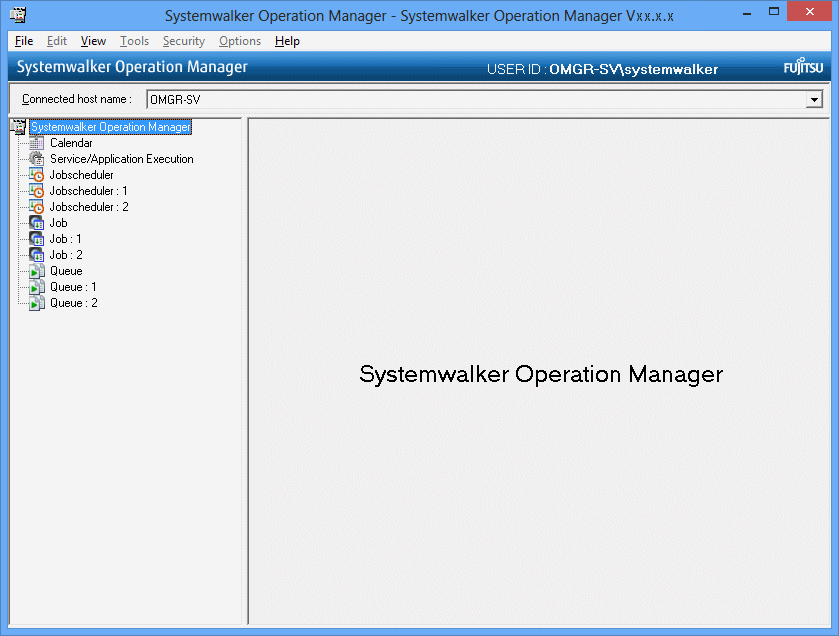Viewport: 839px width, 636px height.
Task: Click the icon beside Jobscheduler : 2
Action: point(36,207)
